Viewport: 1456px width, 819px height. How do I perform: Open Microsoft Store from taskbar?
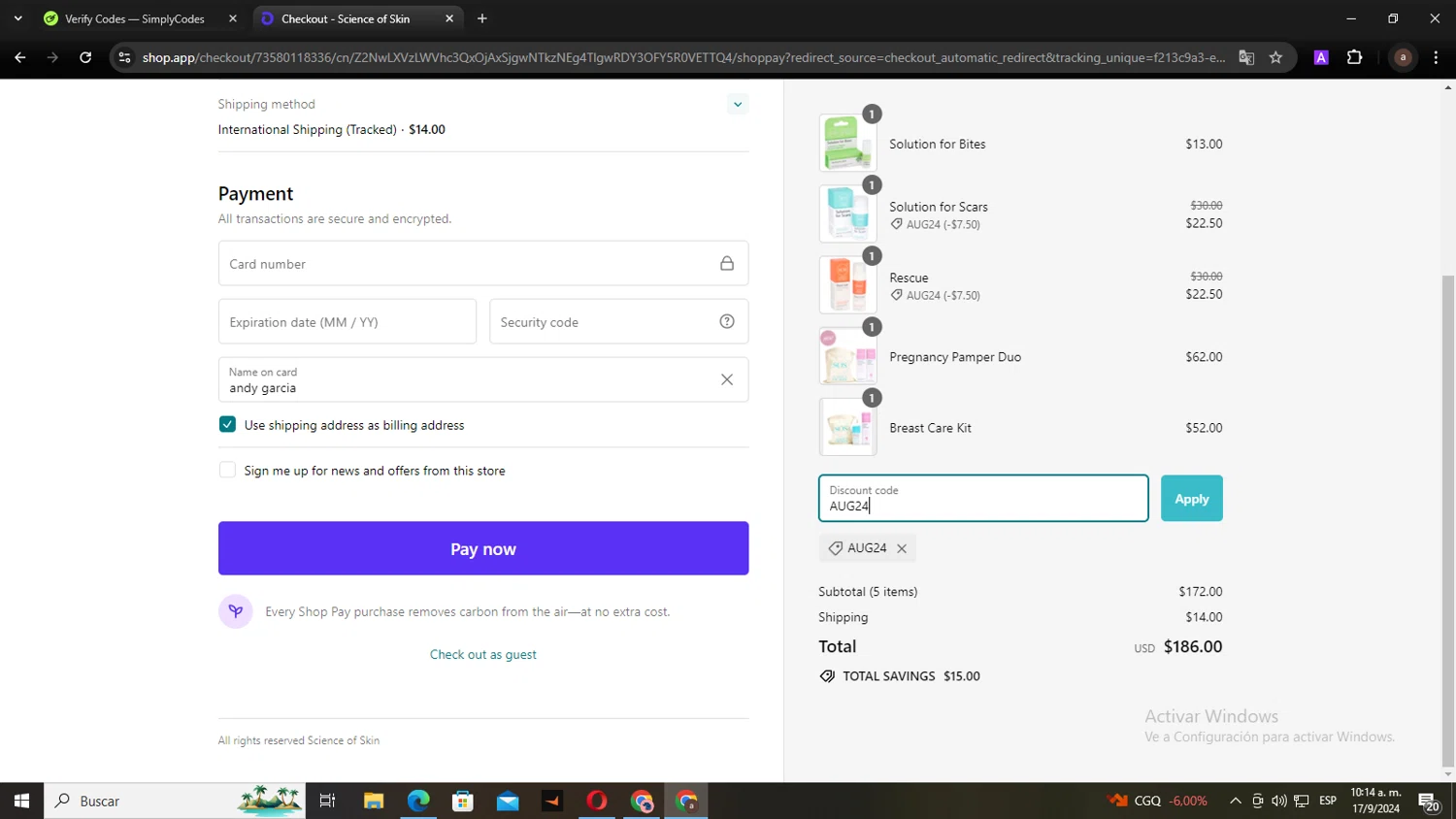pos(463,801)
